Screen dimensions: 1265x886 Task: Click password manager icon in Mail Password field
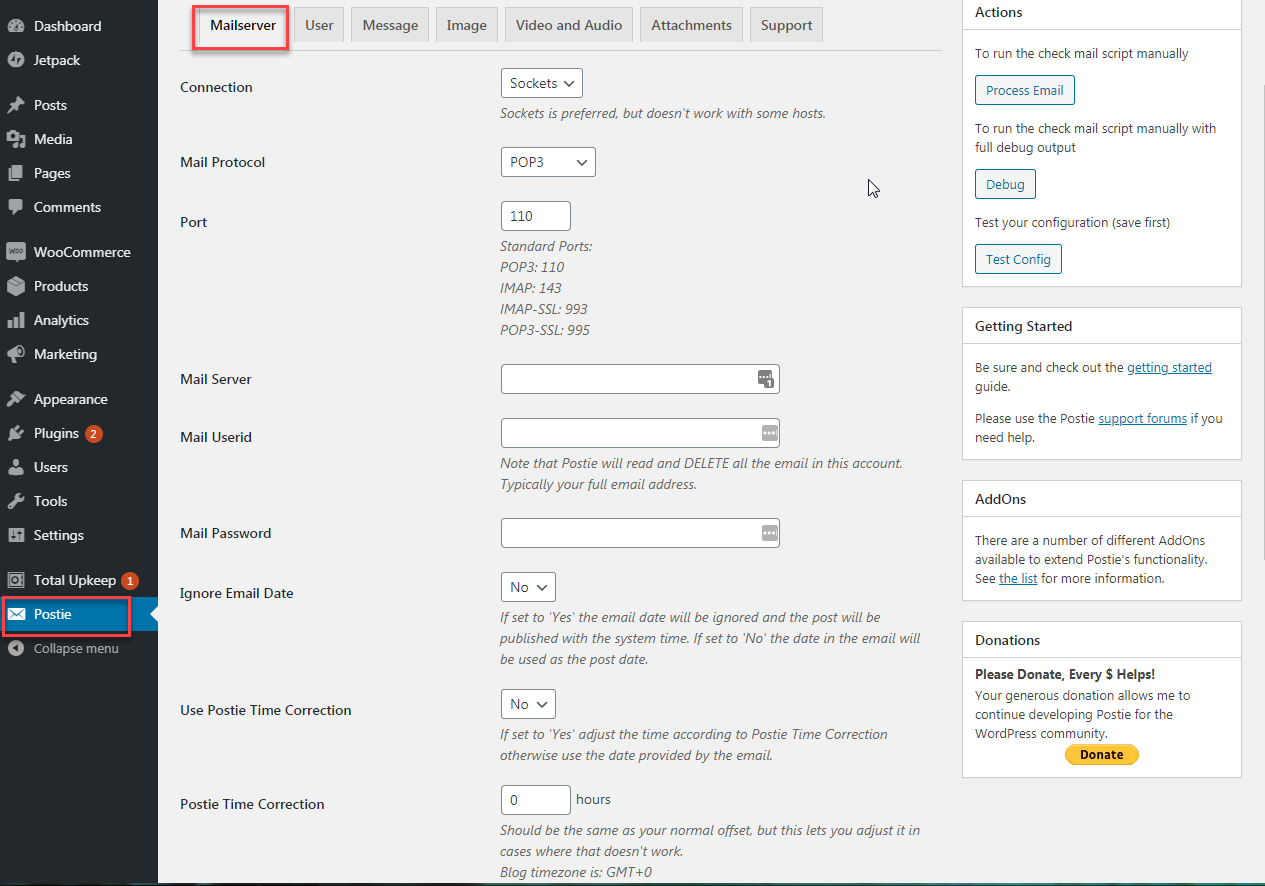click(769, 533)
